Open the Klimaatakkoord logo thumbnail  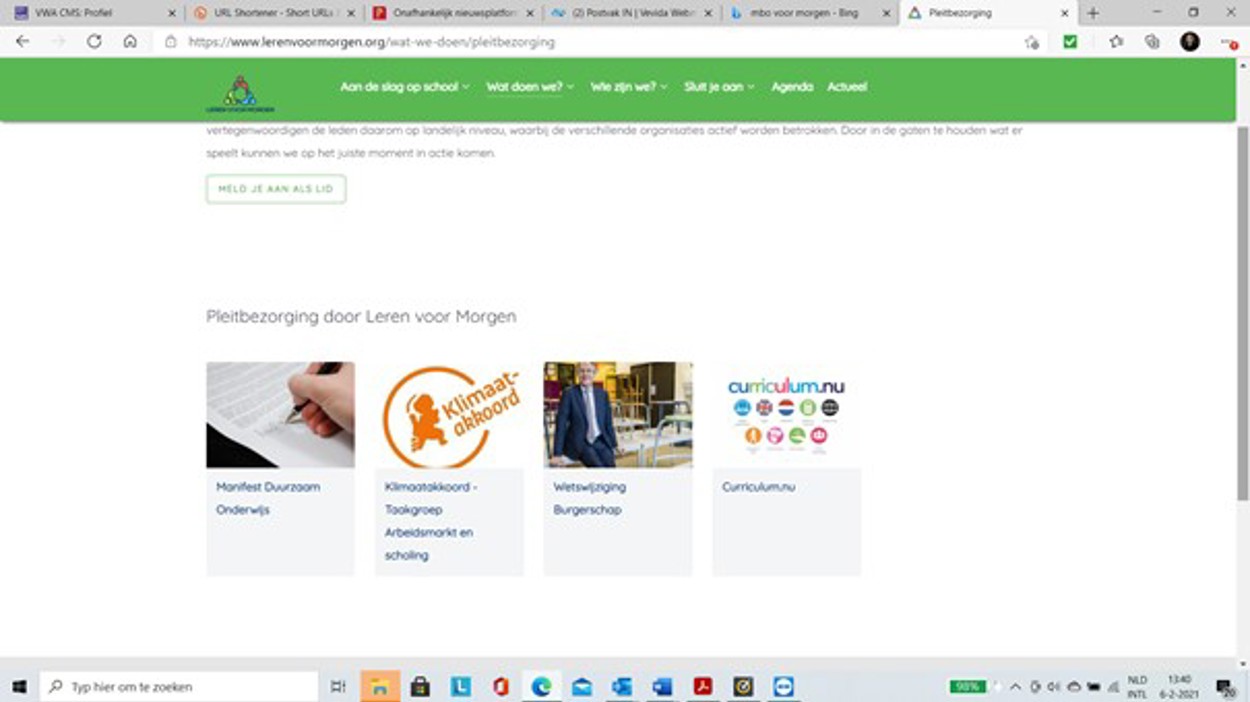click(x=449, y=415)
